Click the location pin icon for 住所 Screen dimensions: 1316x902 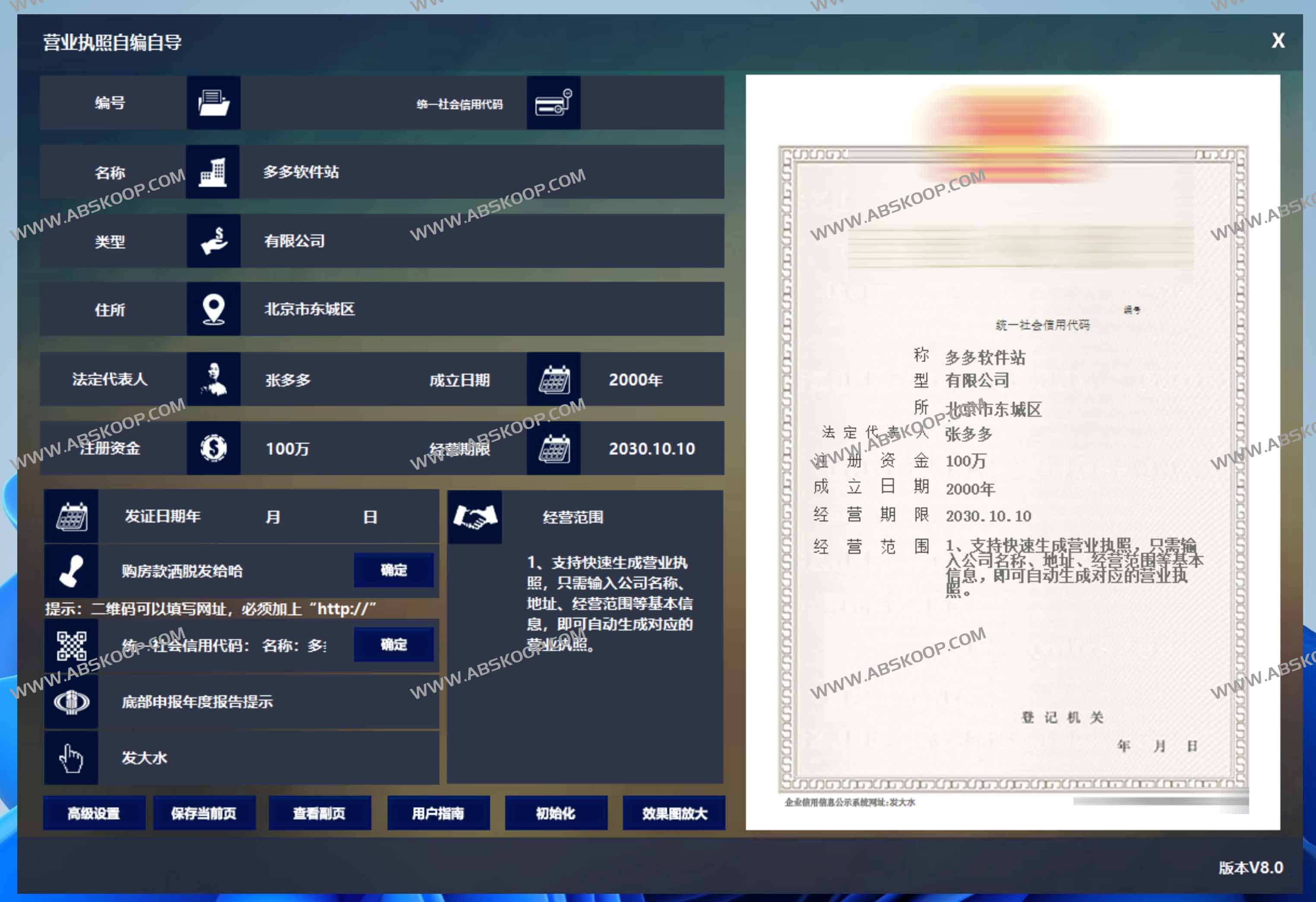pos(213,310)
